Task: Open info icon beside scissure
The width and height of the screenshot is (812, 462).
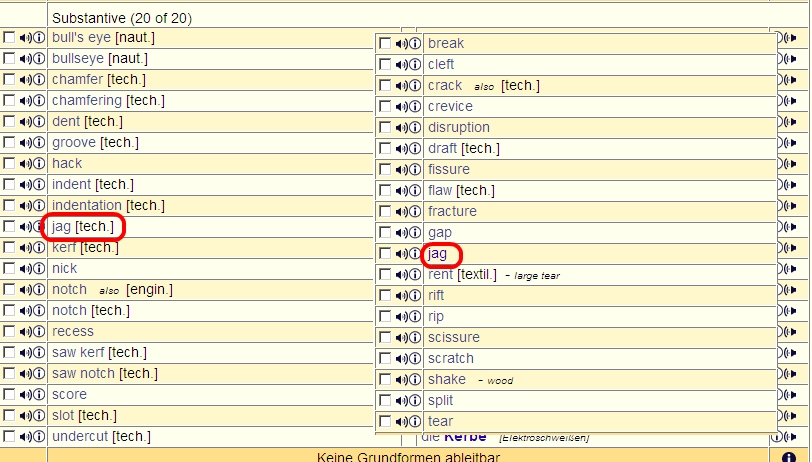Action: coord(415,337)
